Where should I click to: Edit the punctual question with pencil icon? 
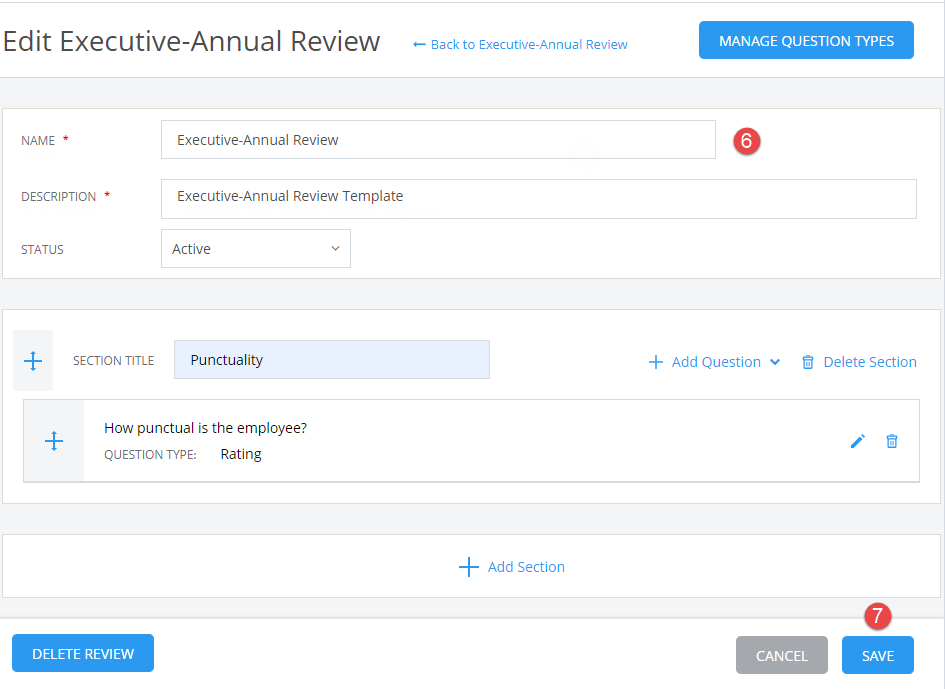coord(858,441)
